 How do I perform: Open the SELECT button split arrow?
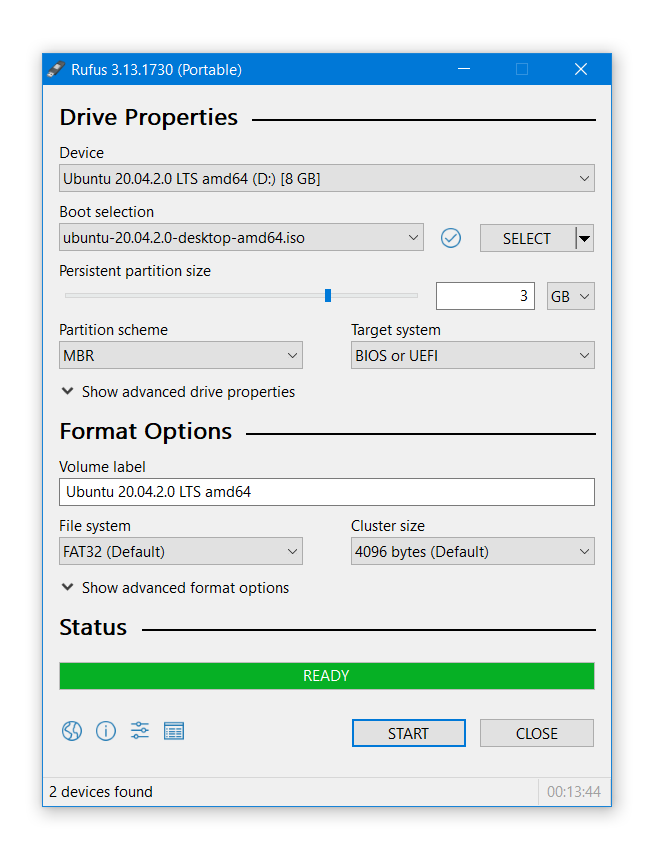(x=584, y=238)
